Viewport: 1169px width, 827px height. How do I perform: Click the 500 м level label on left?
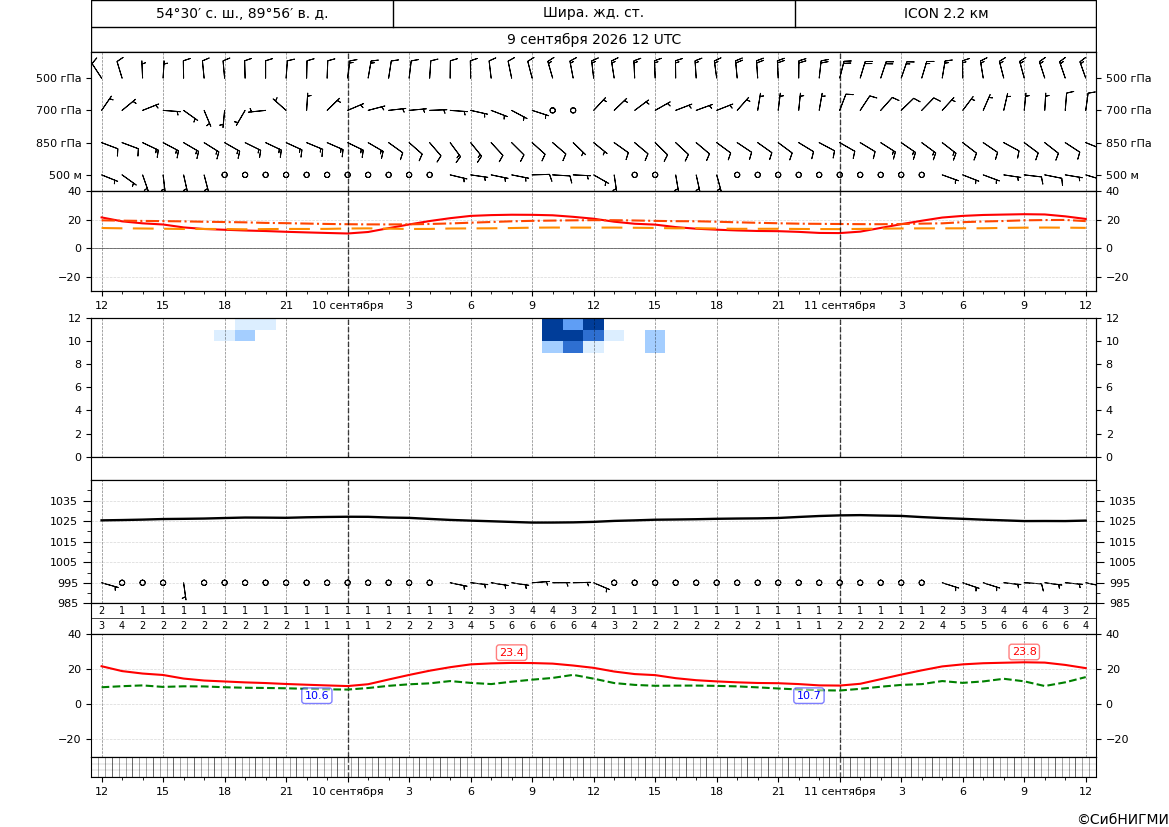(x=65, y=176)
